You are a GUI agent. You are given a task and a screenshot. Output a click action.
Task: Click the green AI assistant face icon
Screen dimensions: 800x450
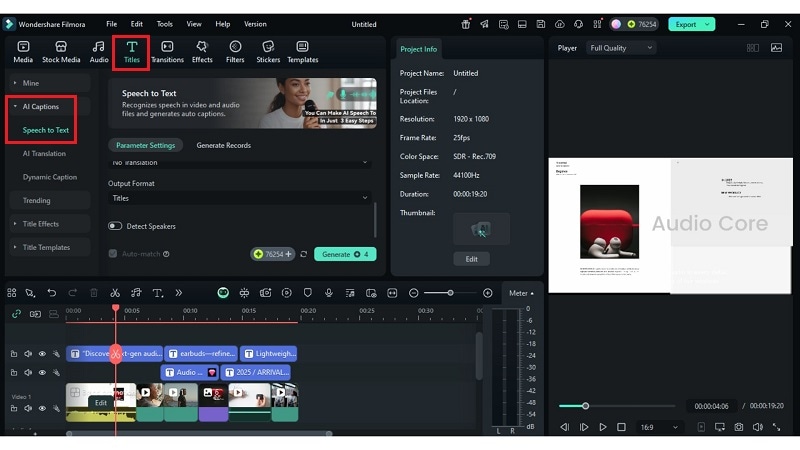[223, 293]
